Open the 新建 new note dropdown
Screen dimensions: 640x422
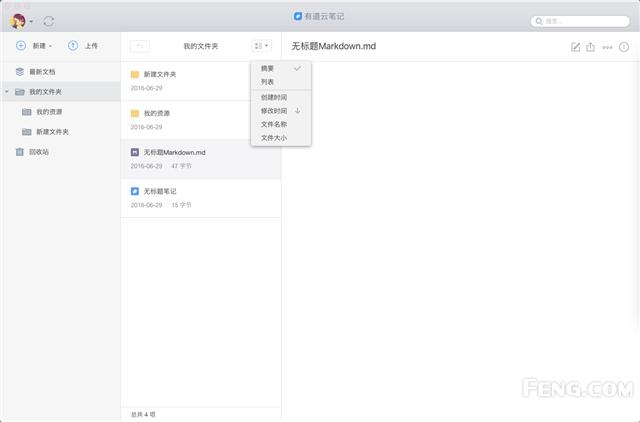coord(35,46)
